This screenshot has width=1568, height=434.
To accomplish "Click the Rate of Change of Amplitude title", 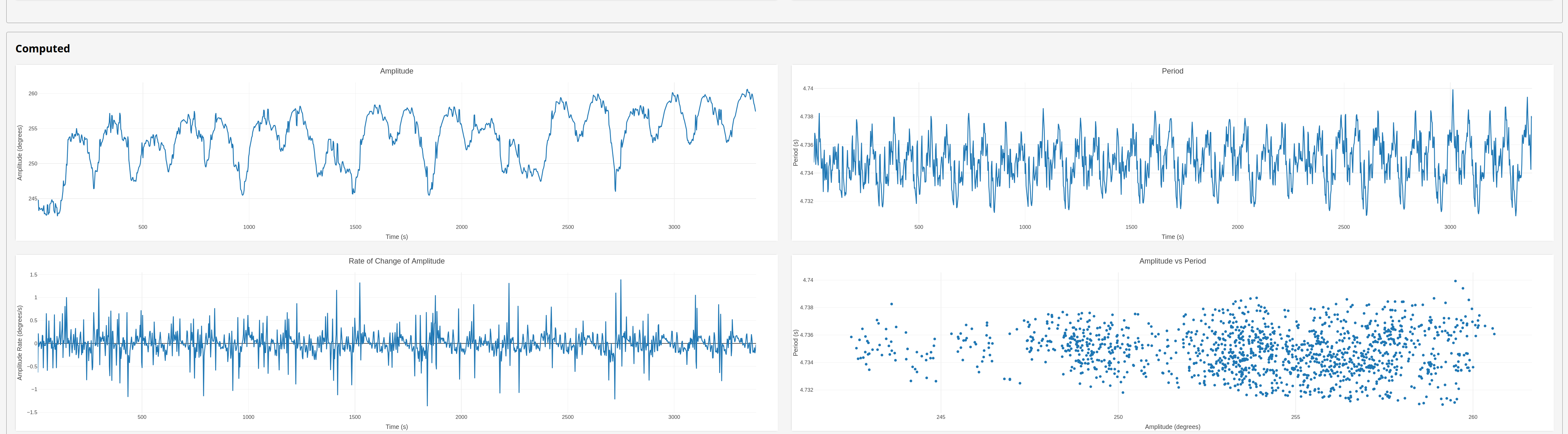I will pyautogui.click(x=396, y=261).
